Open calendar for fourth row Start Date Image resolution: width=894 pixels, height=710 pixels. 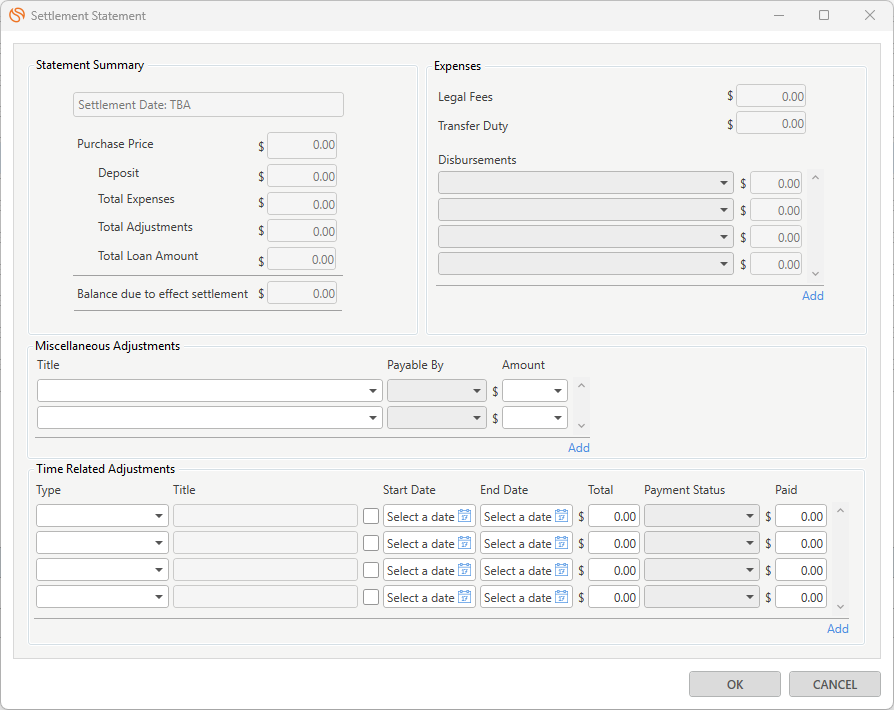click(x=465, y=597)
